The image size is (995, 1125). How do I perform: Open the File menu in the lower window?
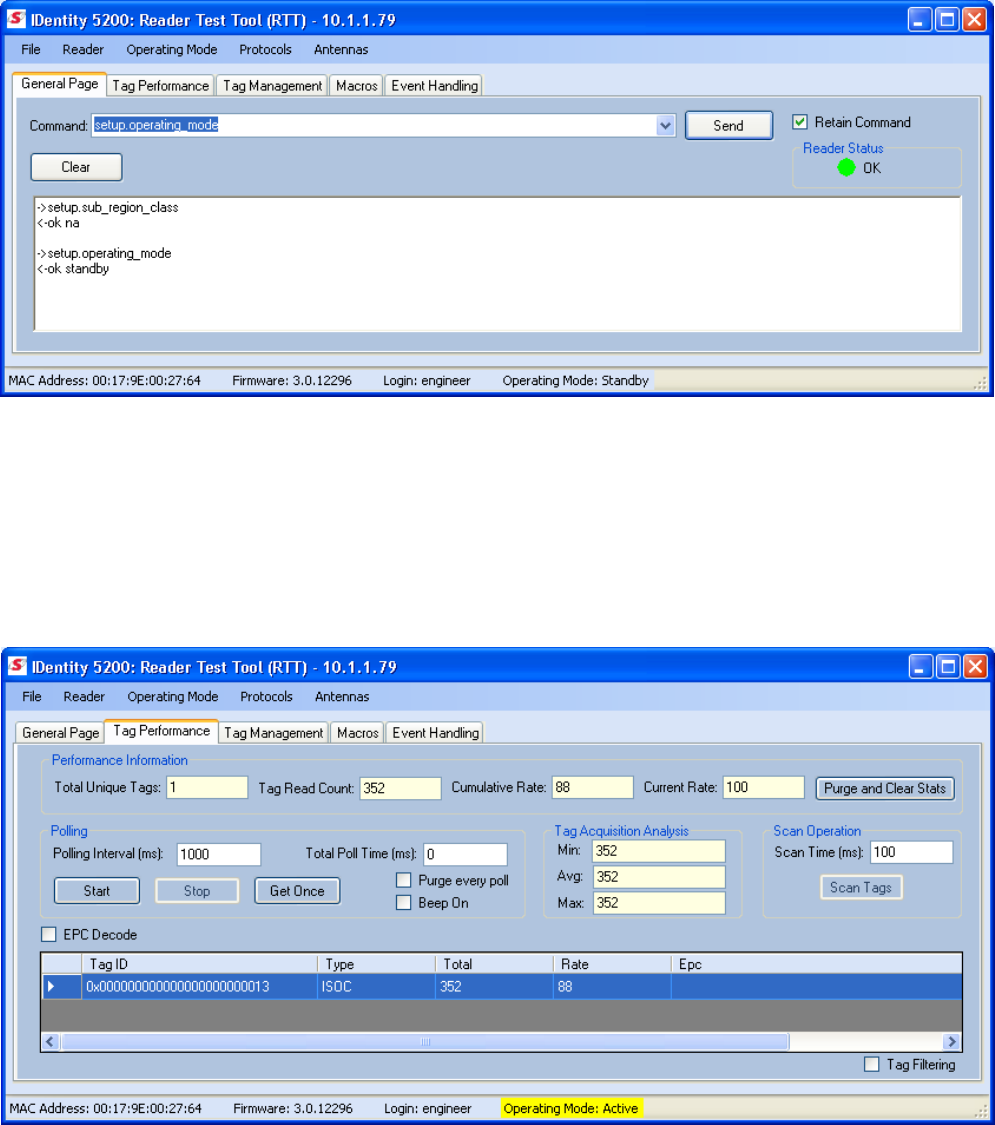[32, 697]
